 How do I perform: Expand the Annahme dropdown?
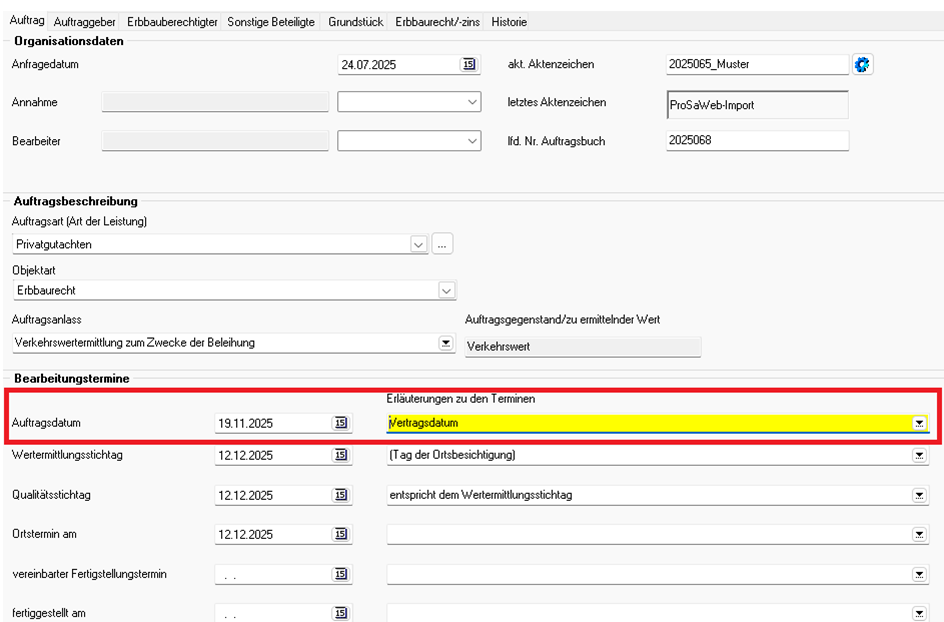473,102
